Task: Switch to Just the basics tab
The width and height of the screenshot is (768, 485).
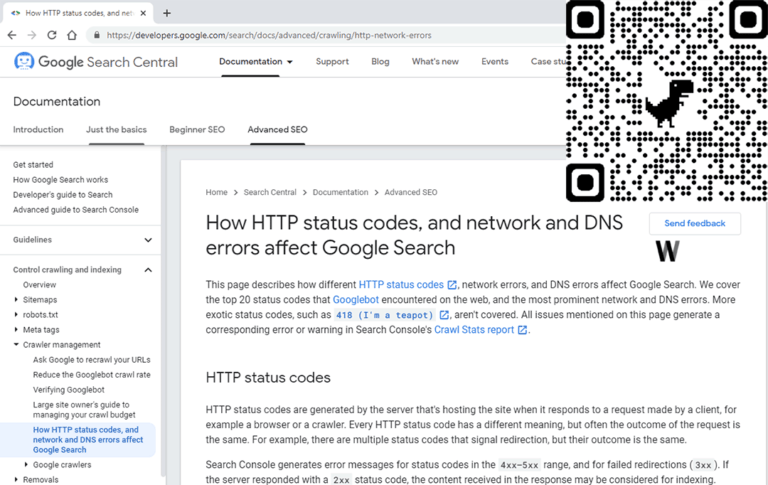Action: point(116,130)
